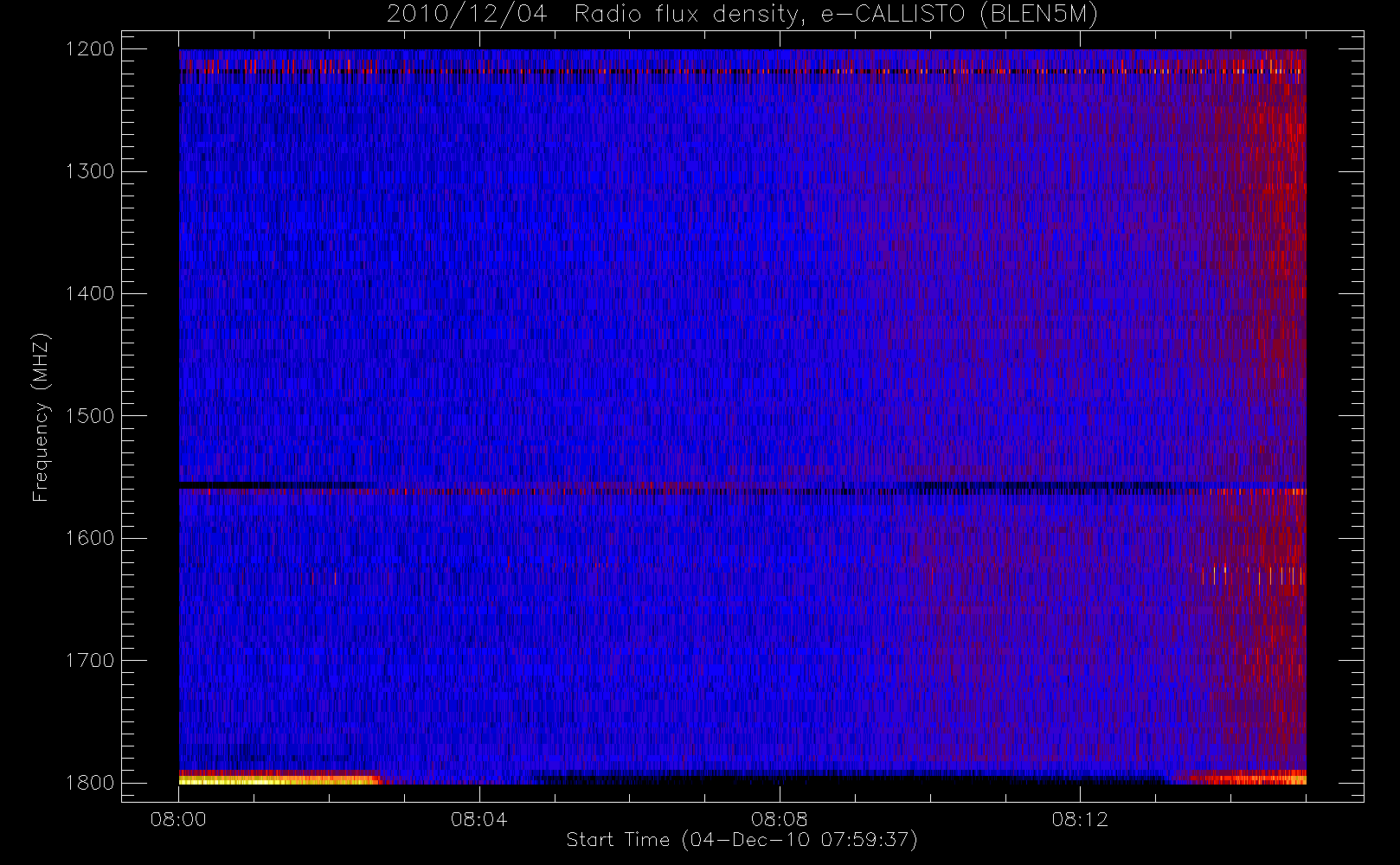
Task: Click the 08:08 time tick label
Action: tap(779, 819)
